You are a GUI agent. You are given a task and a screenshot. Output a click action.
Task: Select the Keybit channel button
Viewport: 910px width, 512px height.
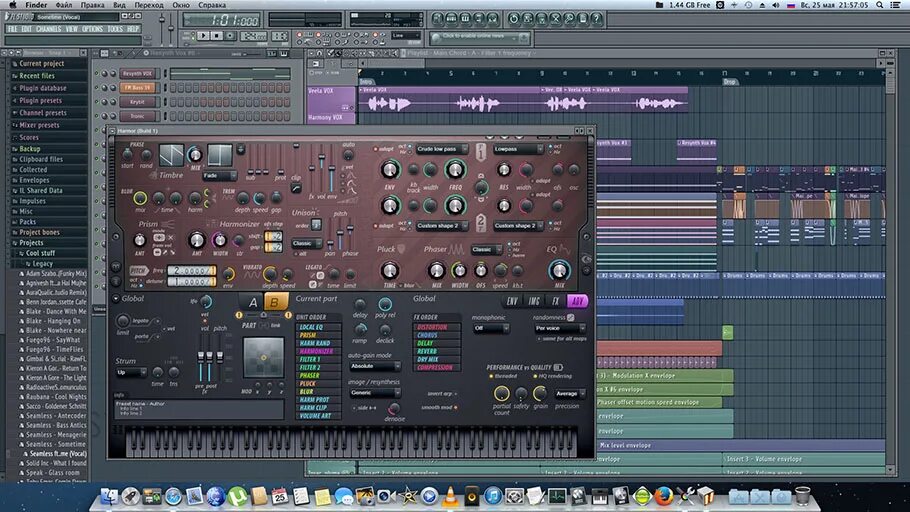pos(138,102)
